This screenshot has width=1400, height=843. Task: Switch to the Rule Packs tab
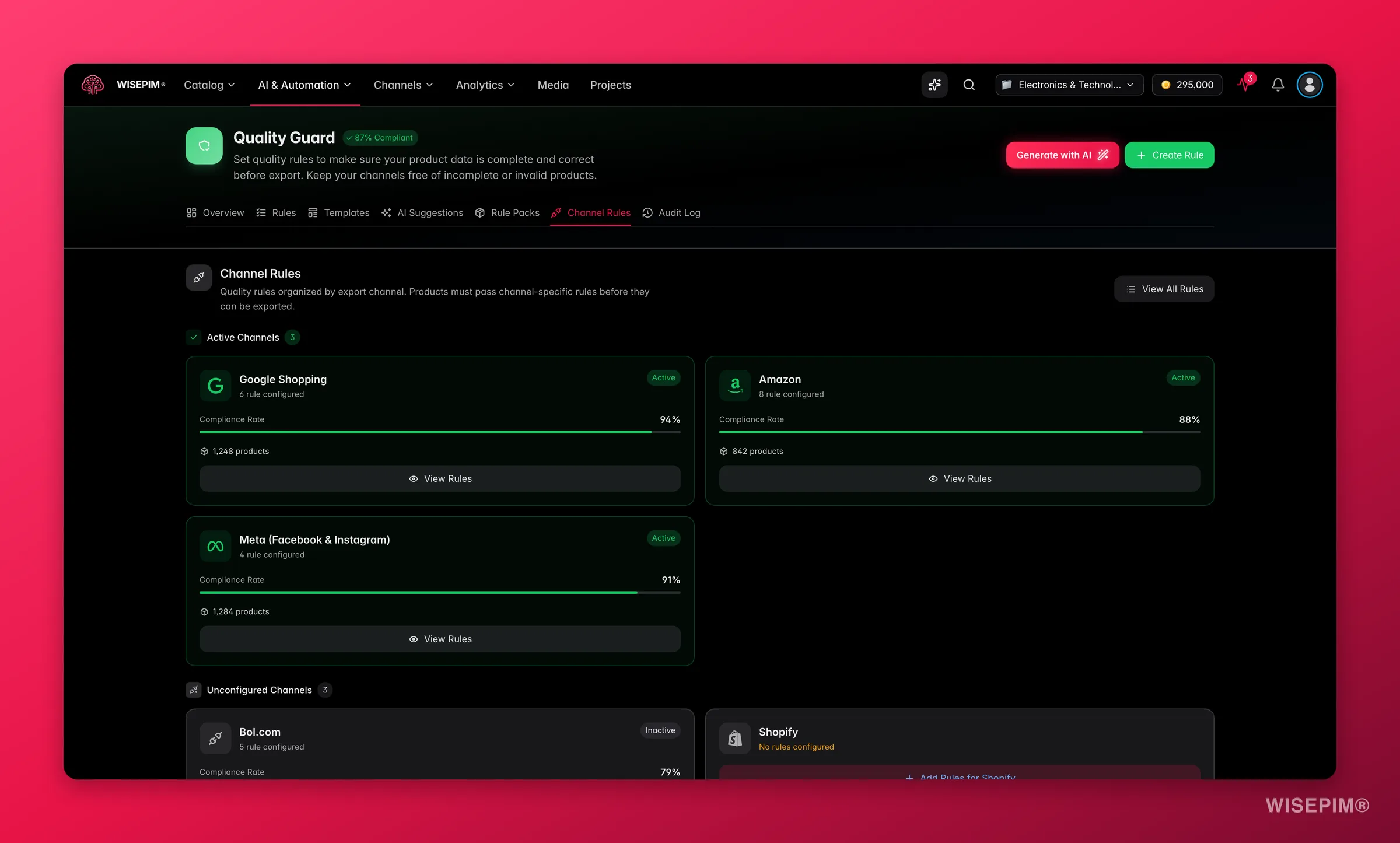click(507, 213)
